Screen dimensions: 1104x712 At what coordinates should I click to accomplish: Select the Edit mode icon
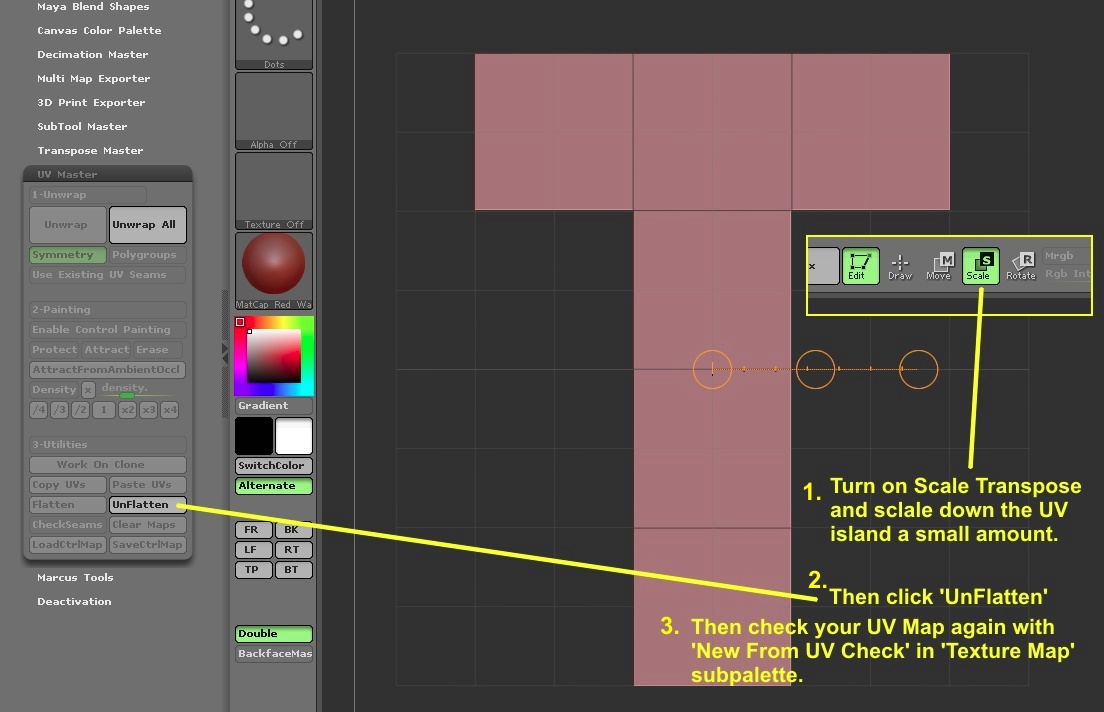[861, 265]
